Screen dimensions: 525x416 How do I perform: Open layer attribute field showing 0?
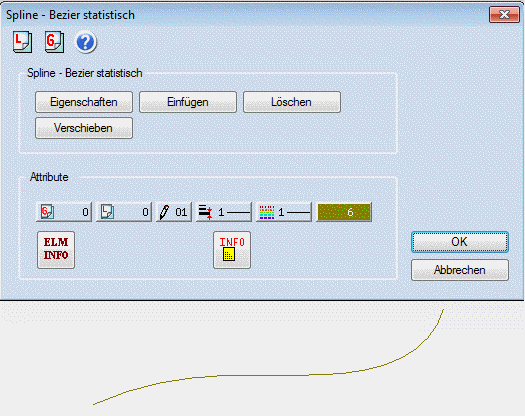pyautogui.click(x=124, y=212)
